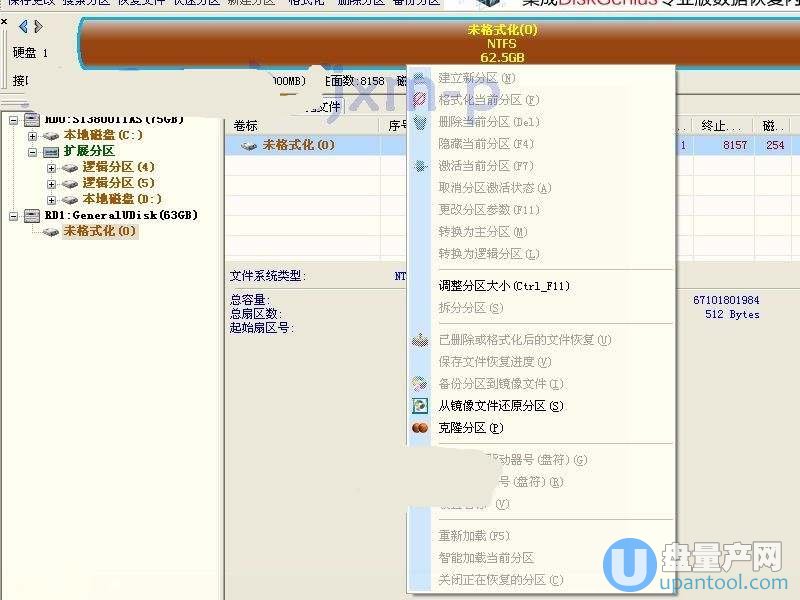Collapse the 扩展分区 tree node
Viewport: 800px width, 600px height.
[33, 152]
